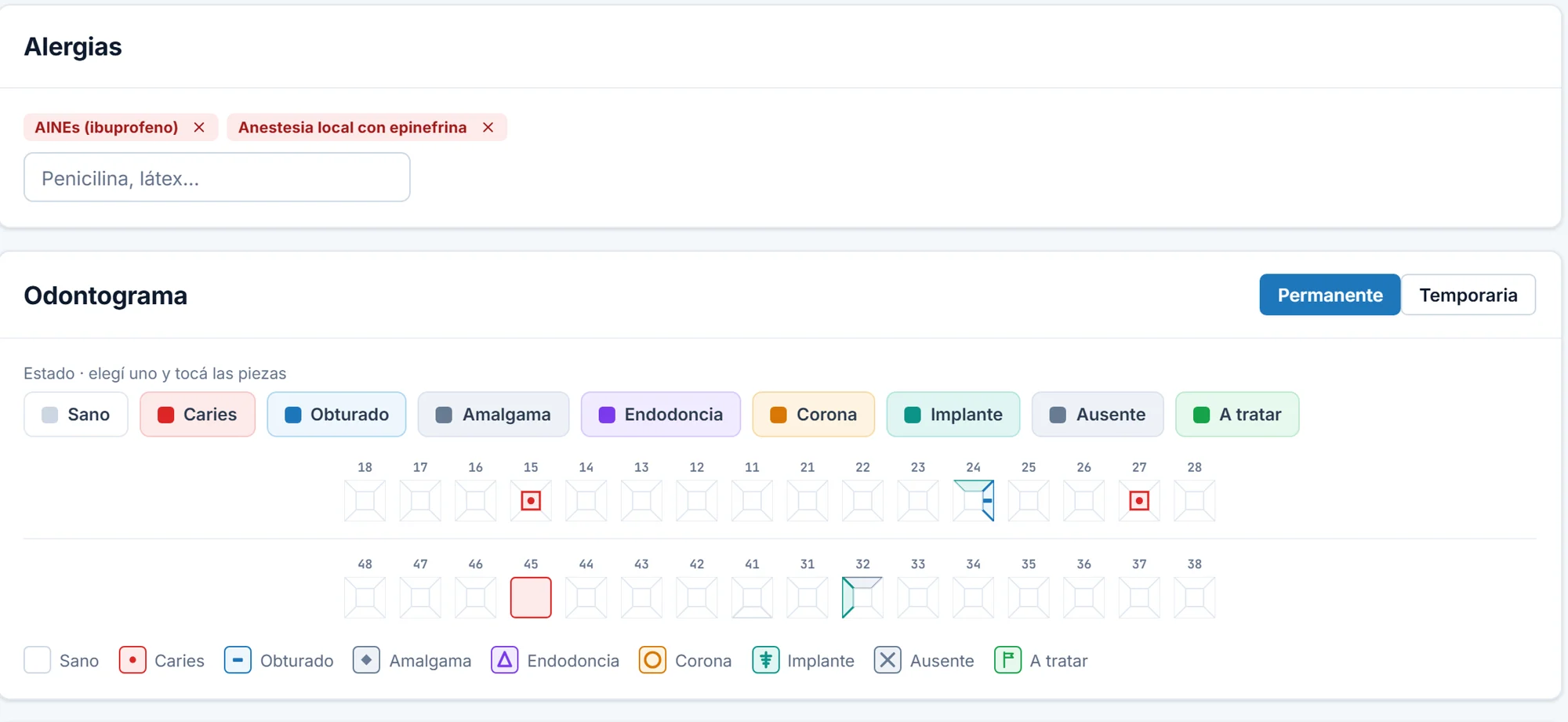1568x722 pixels.
Task: Click tooth 28 in upper row
Action: point(1194,500)
